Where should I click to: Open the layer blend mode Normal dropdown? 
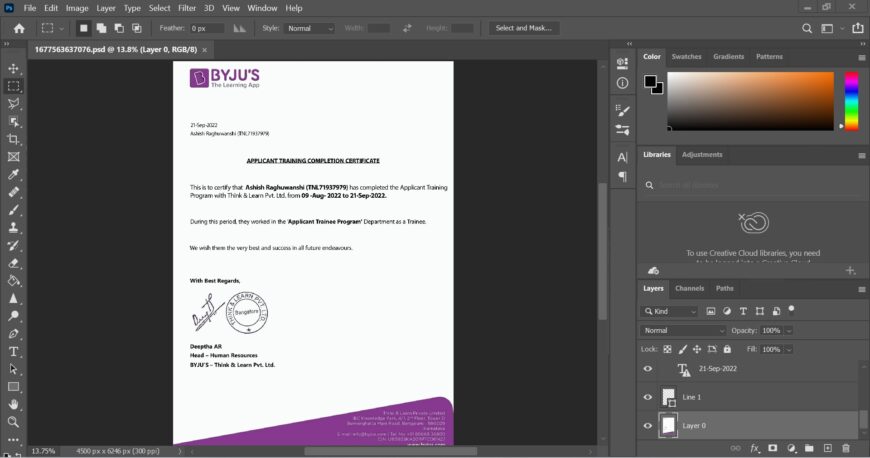(x=682, y=330)
